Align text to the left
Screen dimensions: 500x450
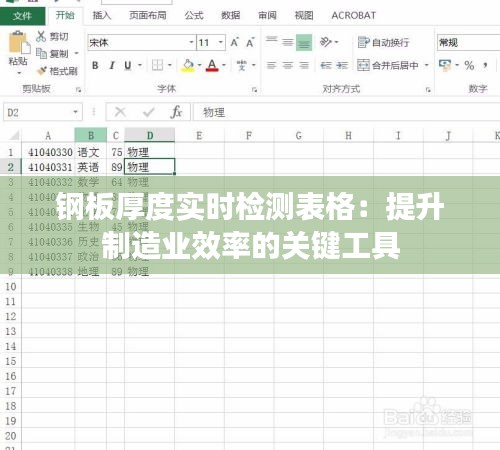click(x=271, y=65)
